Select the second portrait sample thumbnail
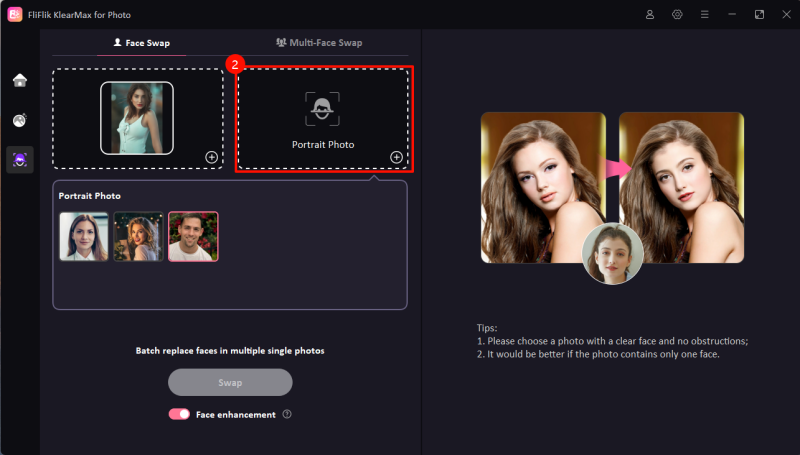The height and width of the screenshot is (455, 800). coord(138,236)
